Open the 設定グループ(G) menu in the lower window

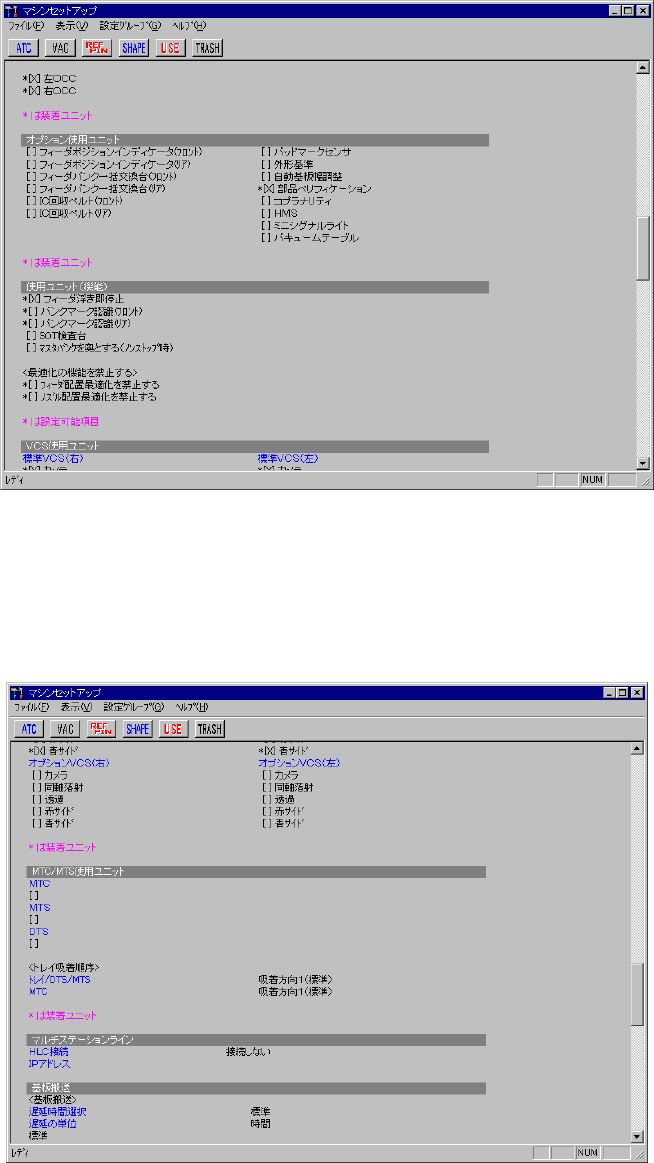134,707
